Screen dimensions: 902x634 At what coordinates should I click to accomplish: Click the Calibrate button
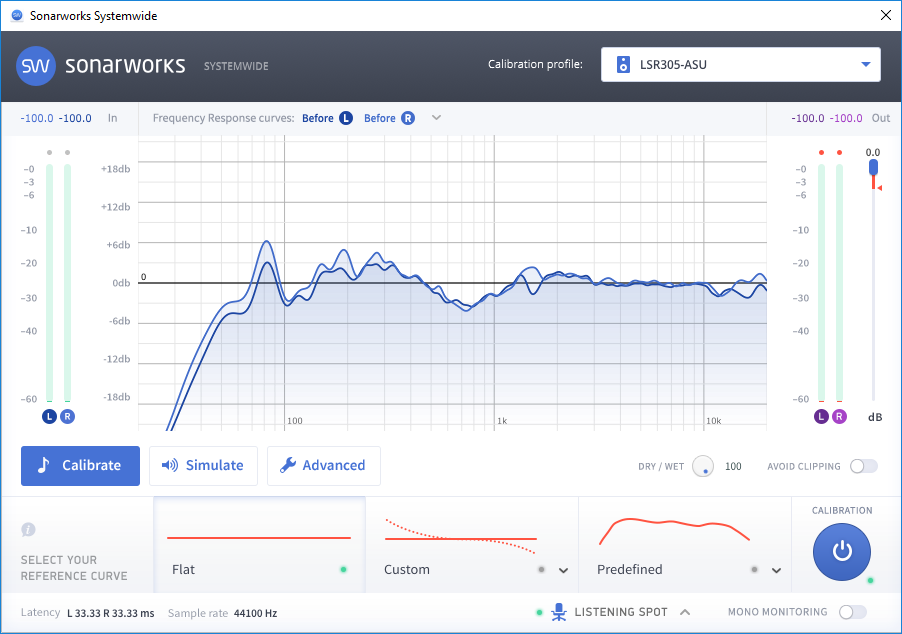[x=81, y=465]
